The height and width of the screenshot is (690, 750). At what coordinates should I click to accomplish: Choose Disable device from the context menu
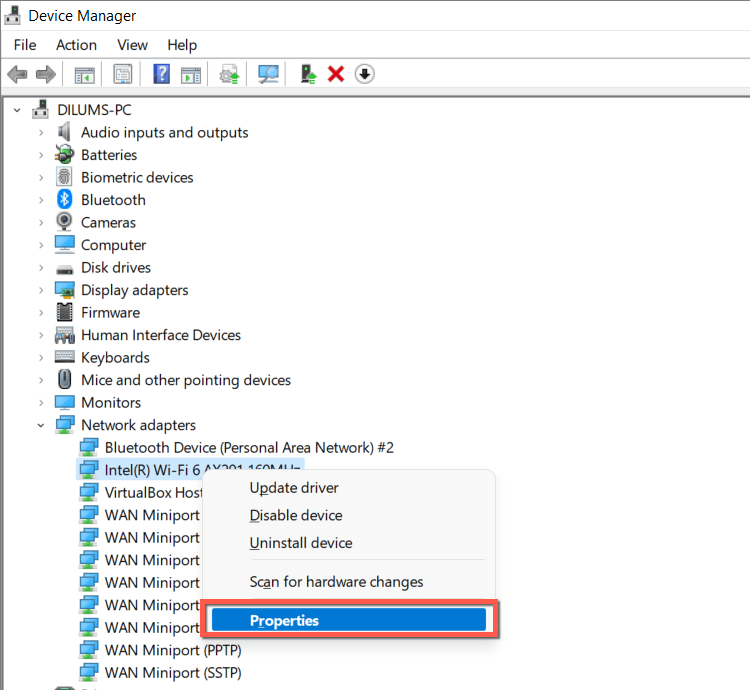[x=296, y=515]
